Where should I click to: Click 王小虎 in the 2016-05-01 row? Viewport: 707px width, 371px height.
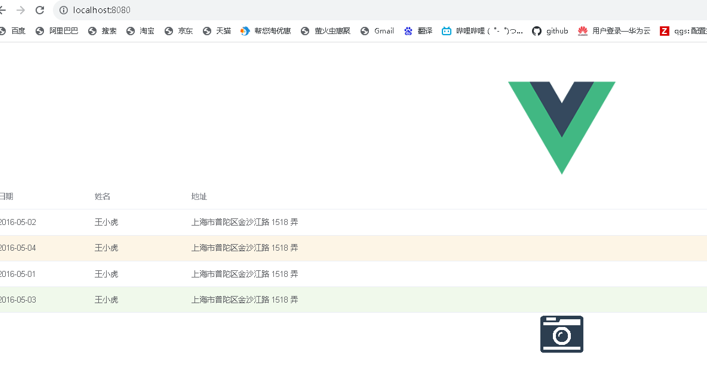point(106,274)
